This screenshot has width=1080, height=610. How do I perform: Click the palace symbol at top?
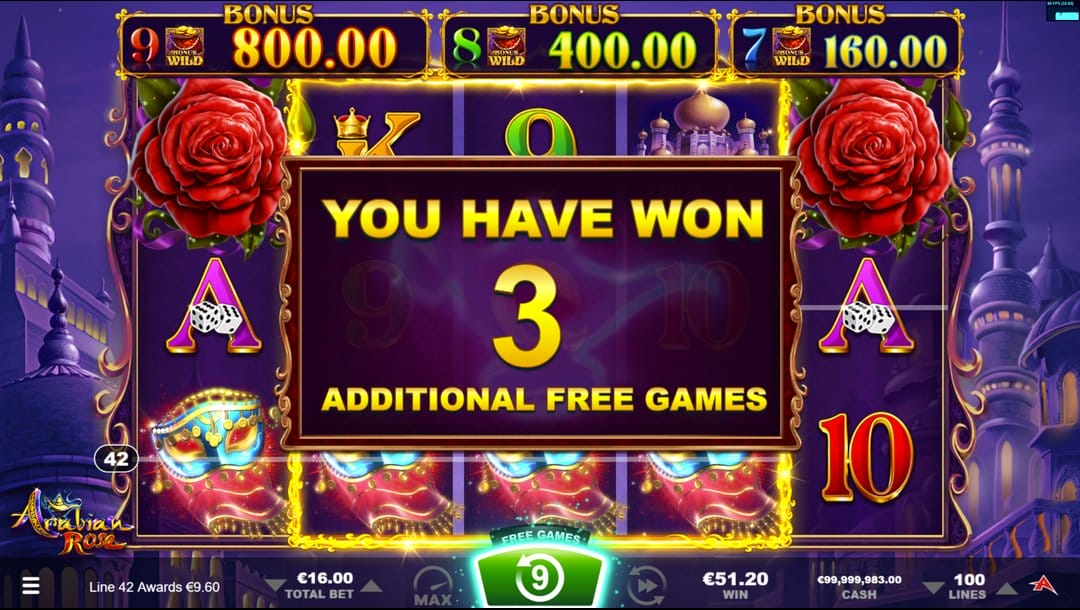coord(703,124)
